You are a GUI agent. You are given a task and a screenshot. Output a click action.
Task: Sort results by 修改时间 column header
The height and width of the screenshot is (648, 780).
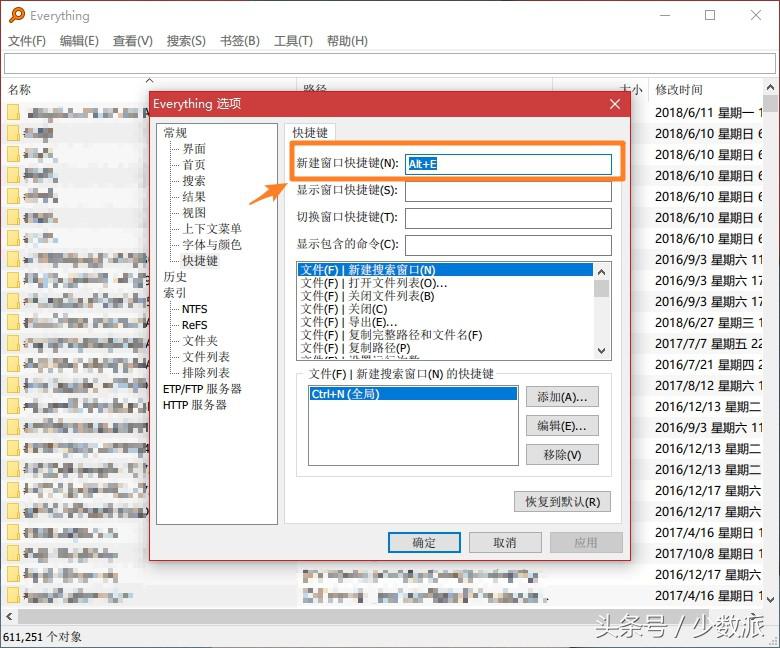pos(679,90)
